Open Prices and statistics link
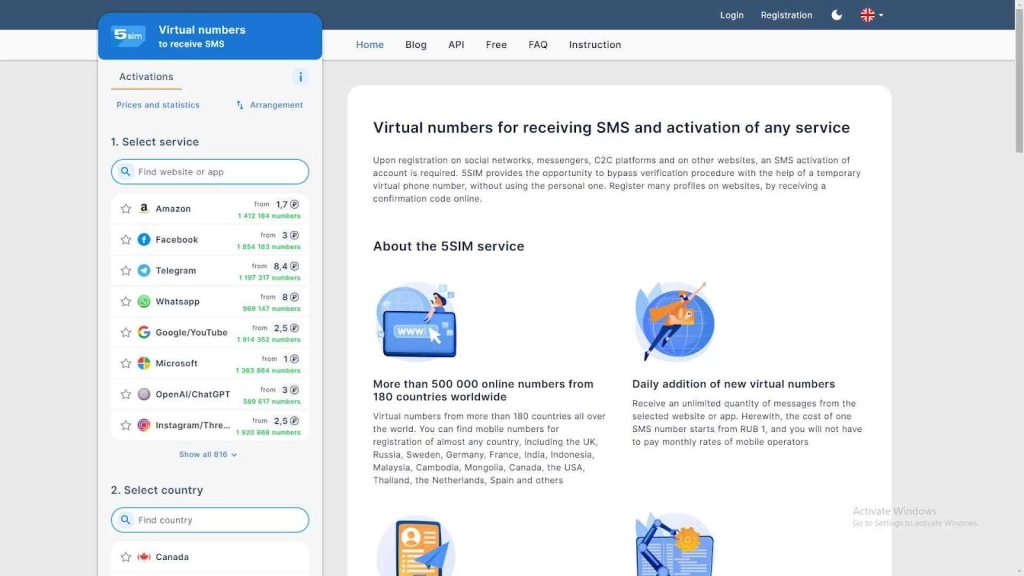The height and width of the screenshot is (576, 1024). click(x=158, y=104)
